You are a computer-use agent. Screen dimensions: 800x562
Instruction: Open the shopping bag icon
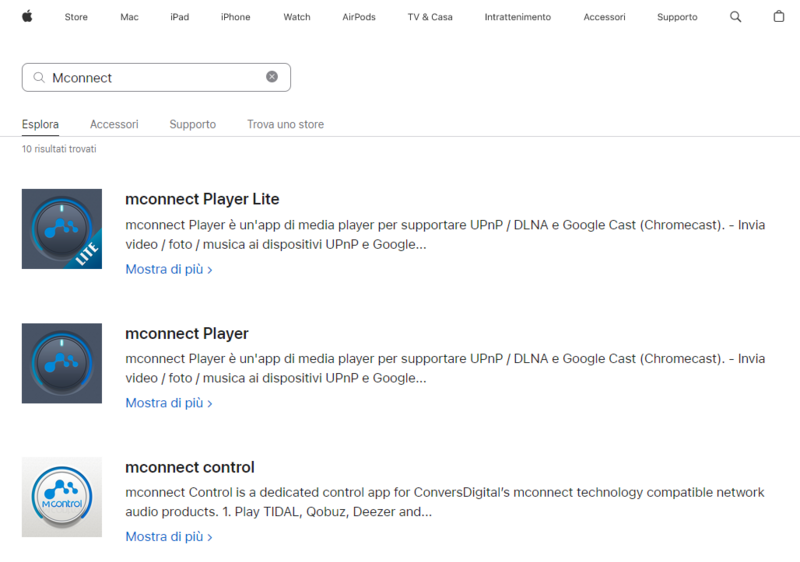click(x=779, y=17)
